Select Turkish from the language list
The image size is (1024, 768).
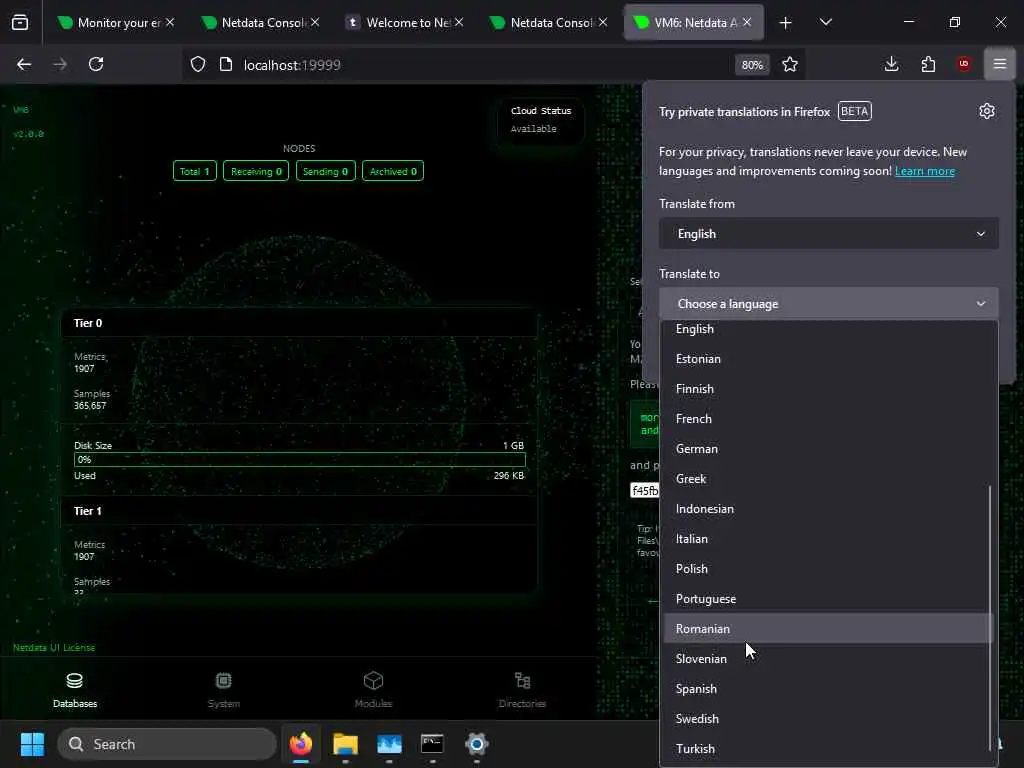[826, 749]
